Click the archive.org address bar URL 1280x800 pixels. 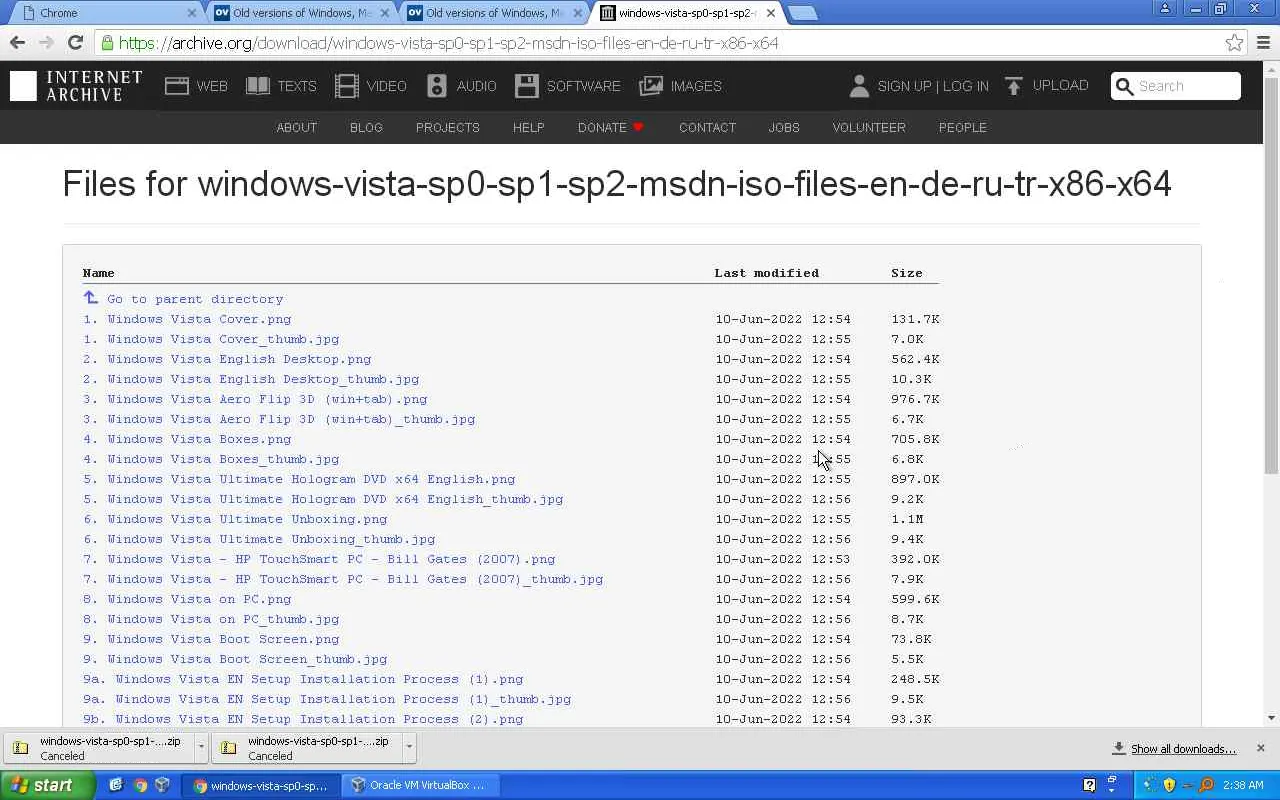[x=448, y=43]
